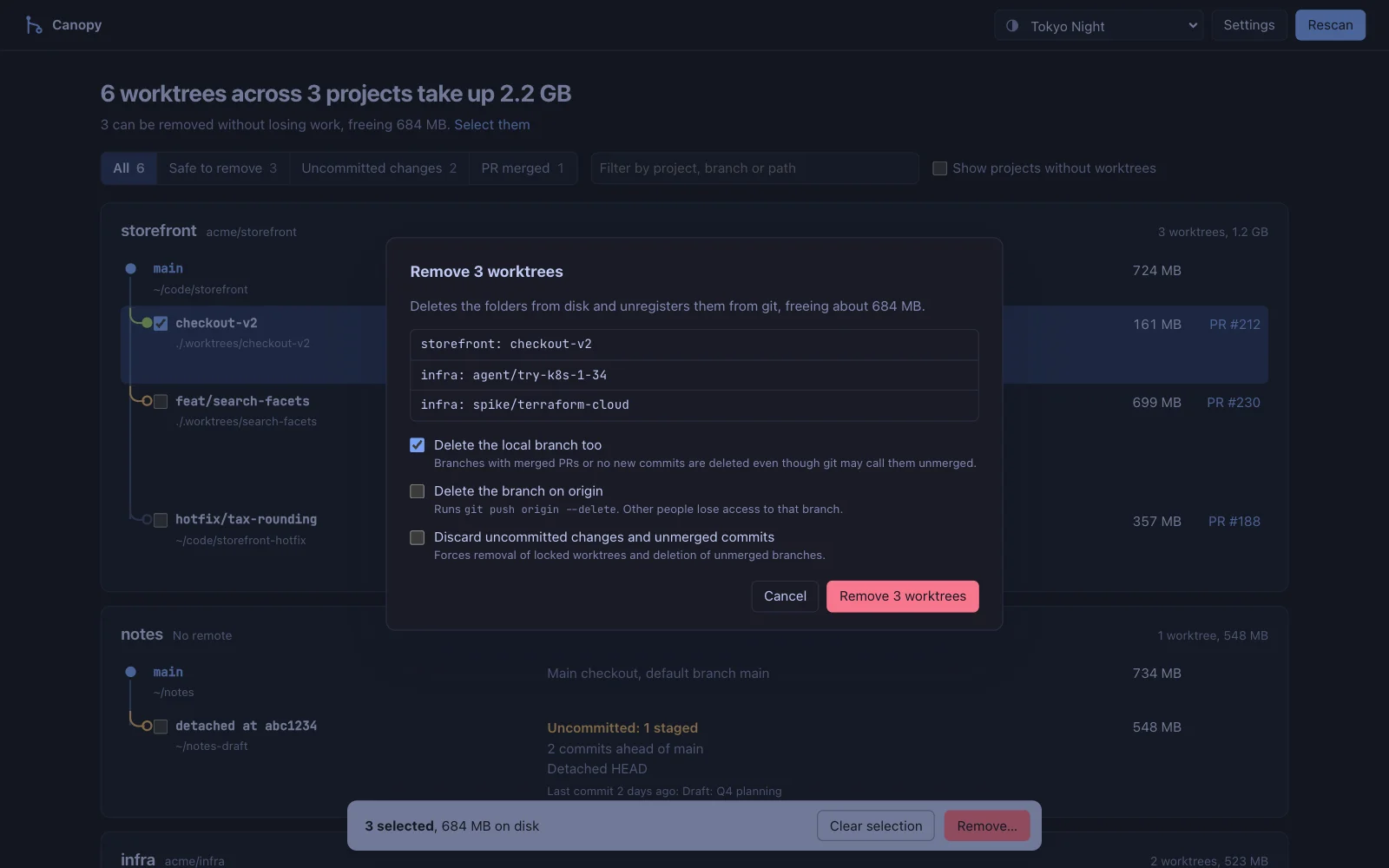Viewport: 1389px width, 868px height.
Task: Confirm with Remove 3 worktrees button
Action: point(903,596)
